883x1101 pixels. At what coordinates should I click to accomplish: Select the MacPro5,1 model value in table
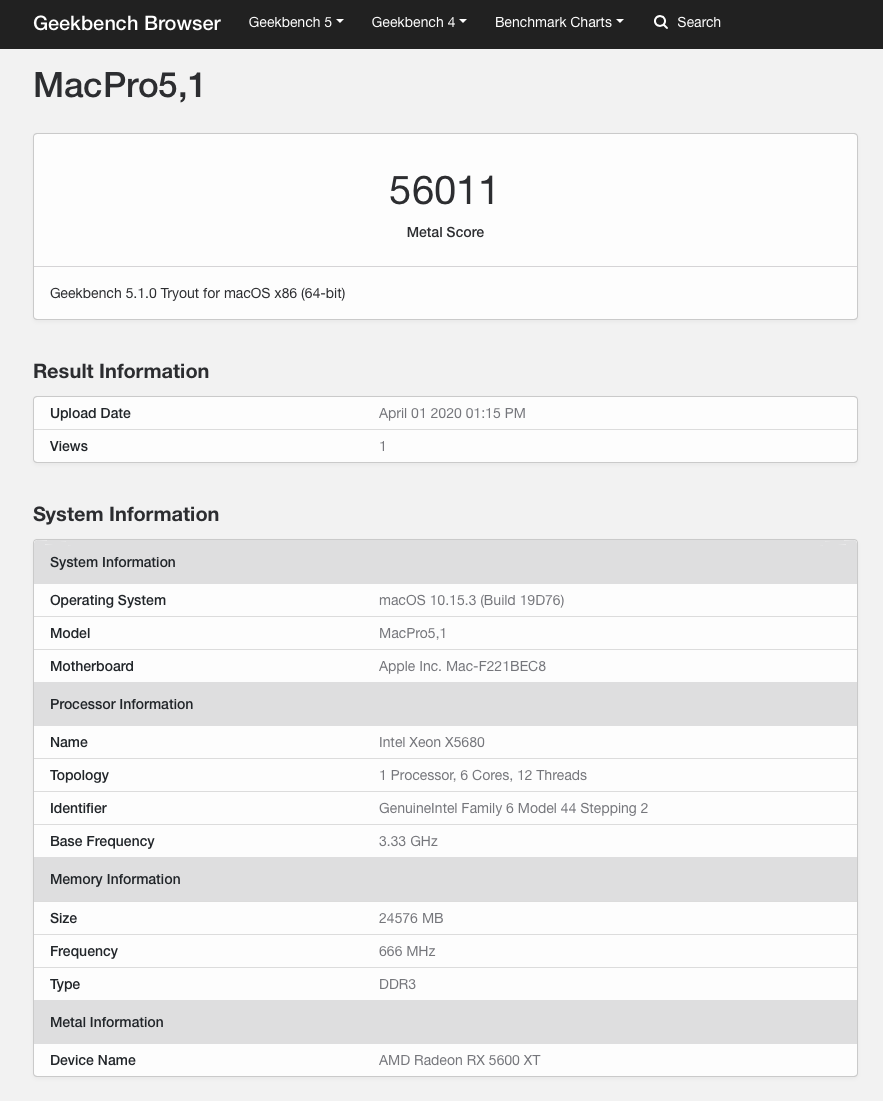click(412, 633)
